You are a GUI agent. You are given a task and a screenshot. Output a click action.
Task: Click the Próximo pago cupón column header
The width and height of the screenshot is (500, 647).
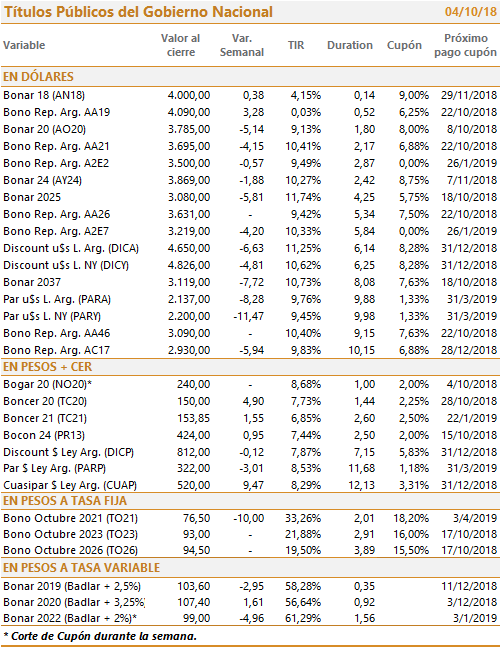click(465, 45)
